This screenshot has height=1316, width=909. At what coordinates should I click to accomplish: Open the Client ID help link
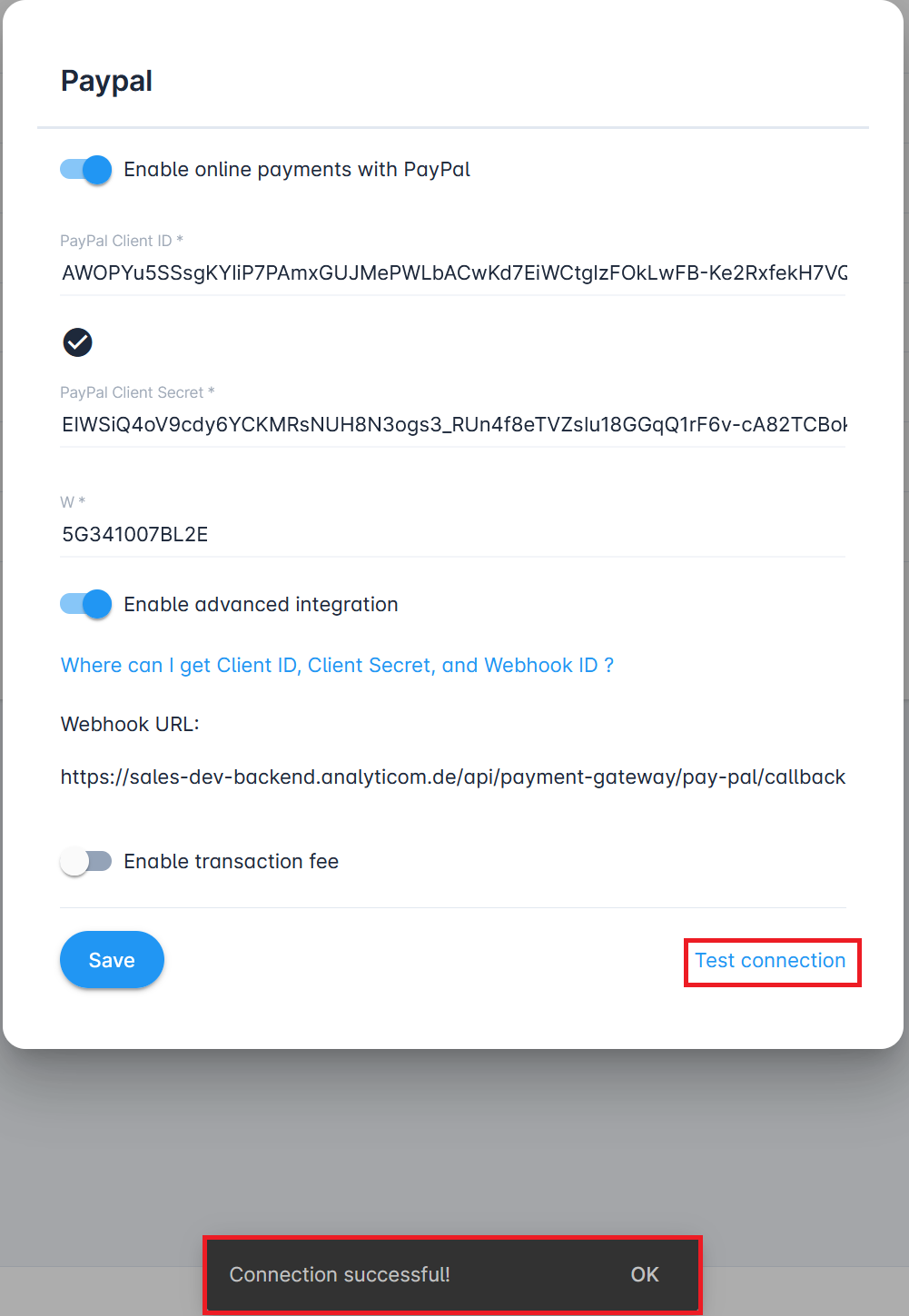coord(337,665)
